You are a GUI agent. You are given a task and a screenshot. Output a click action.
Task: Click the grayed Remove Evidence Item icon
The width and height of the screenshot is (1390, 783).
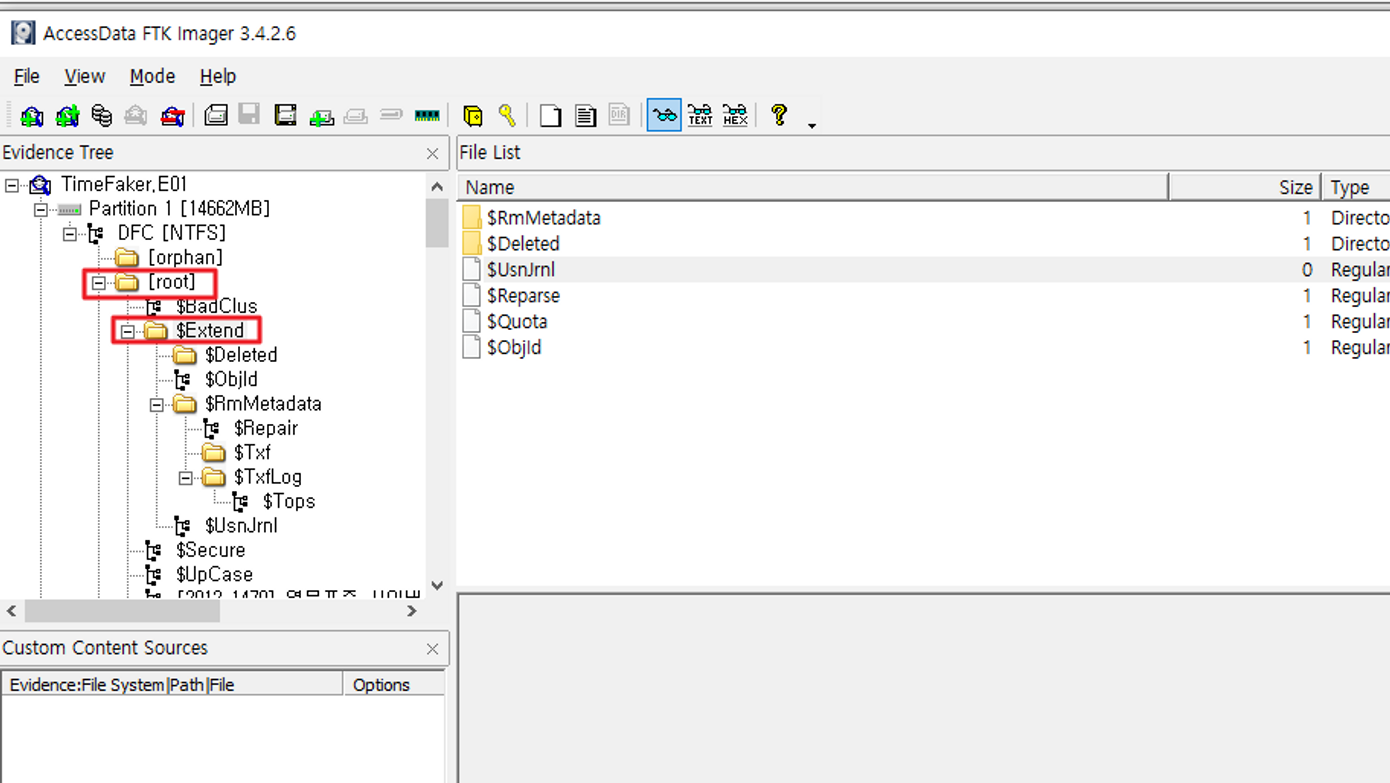click(x=136, y=115)
